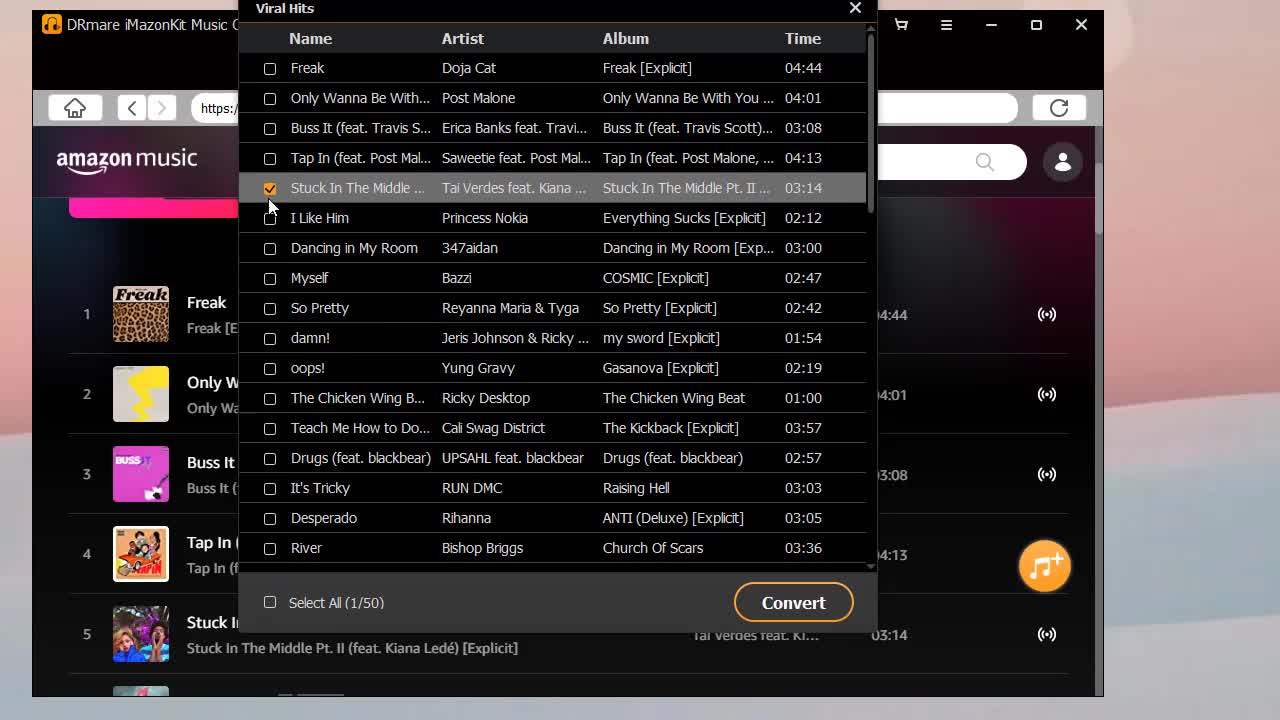
Task: Click the broadcast icon for Freak row
Action: point(1047,314)
